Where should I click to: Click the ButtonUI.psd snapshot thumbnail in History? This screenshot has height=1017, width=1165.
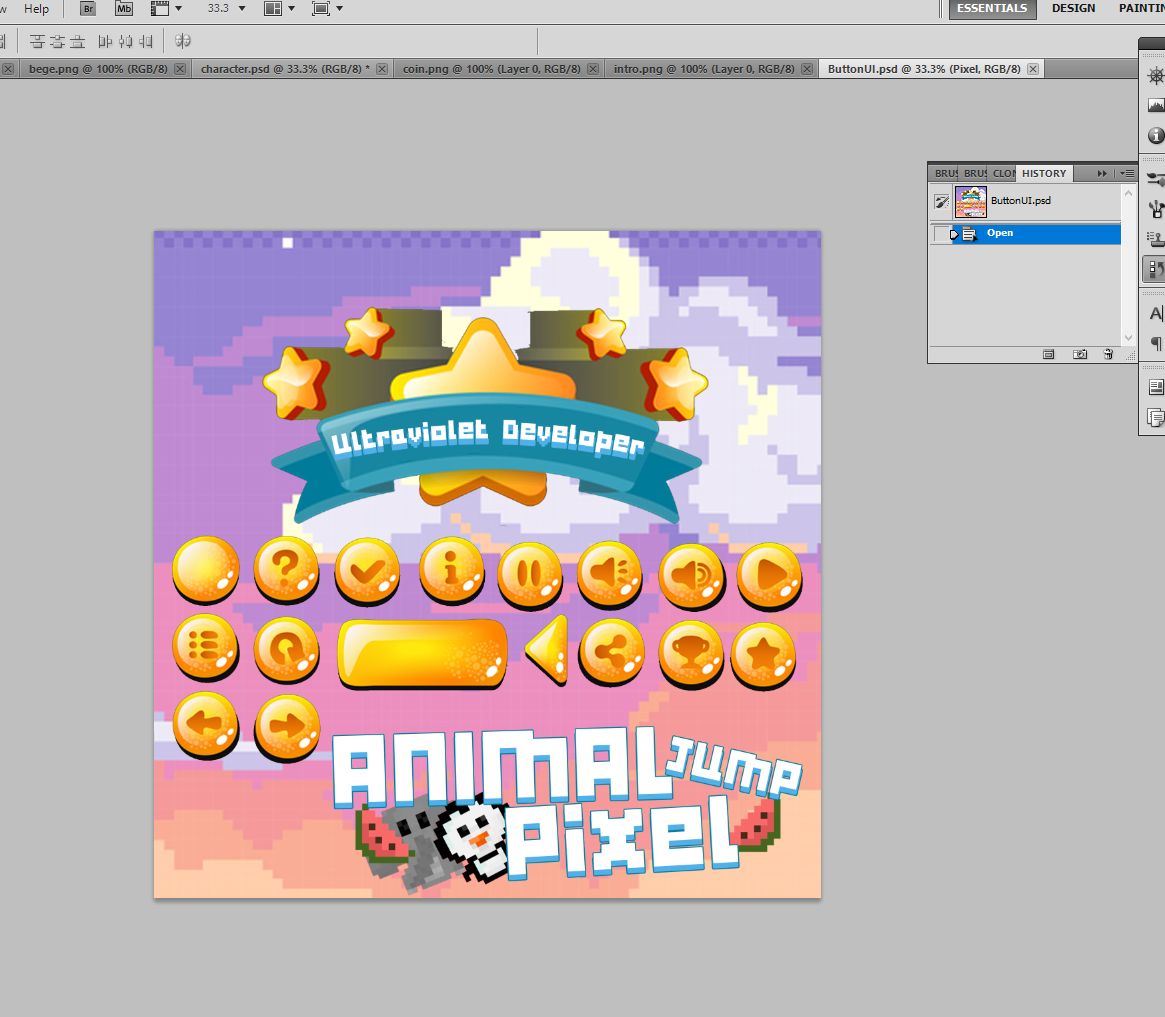pos(970,201)
